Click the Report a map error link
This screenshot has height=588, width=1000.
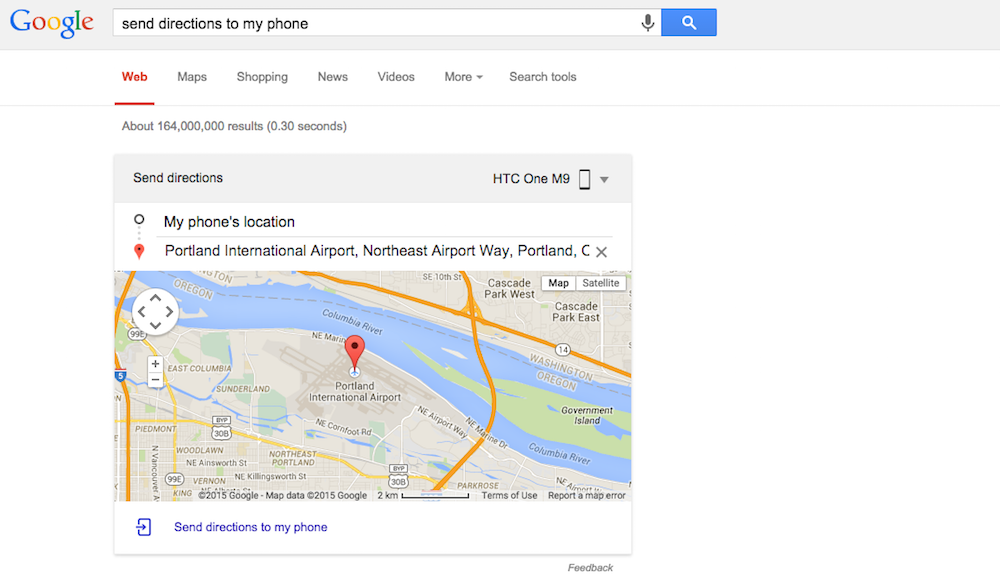pyautogui.click(x=587, y=495)
